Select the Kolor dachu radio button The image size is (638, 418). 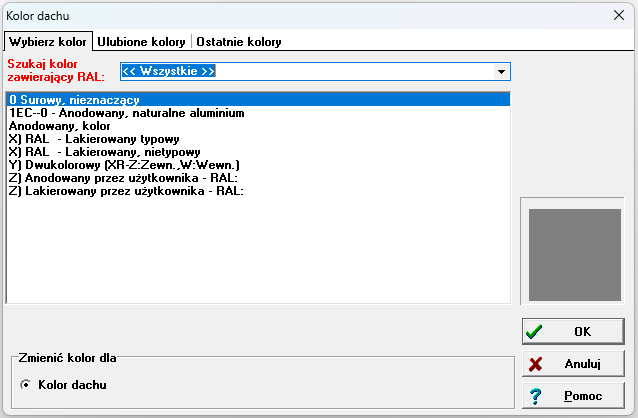(25, 384)
